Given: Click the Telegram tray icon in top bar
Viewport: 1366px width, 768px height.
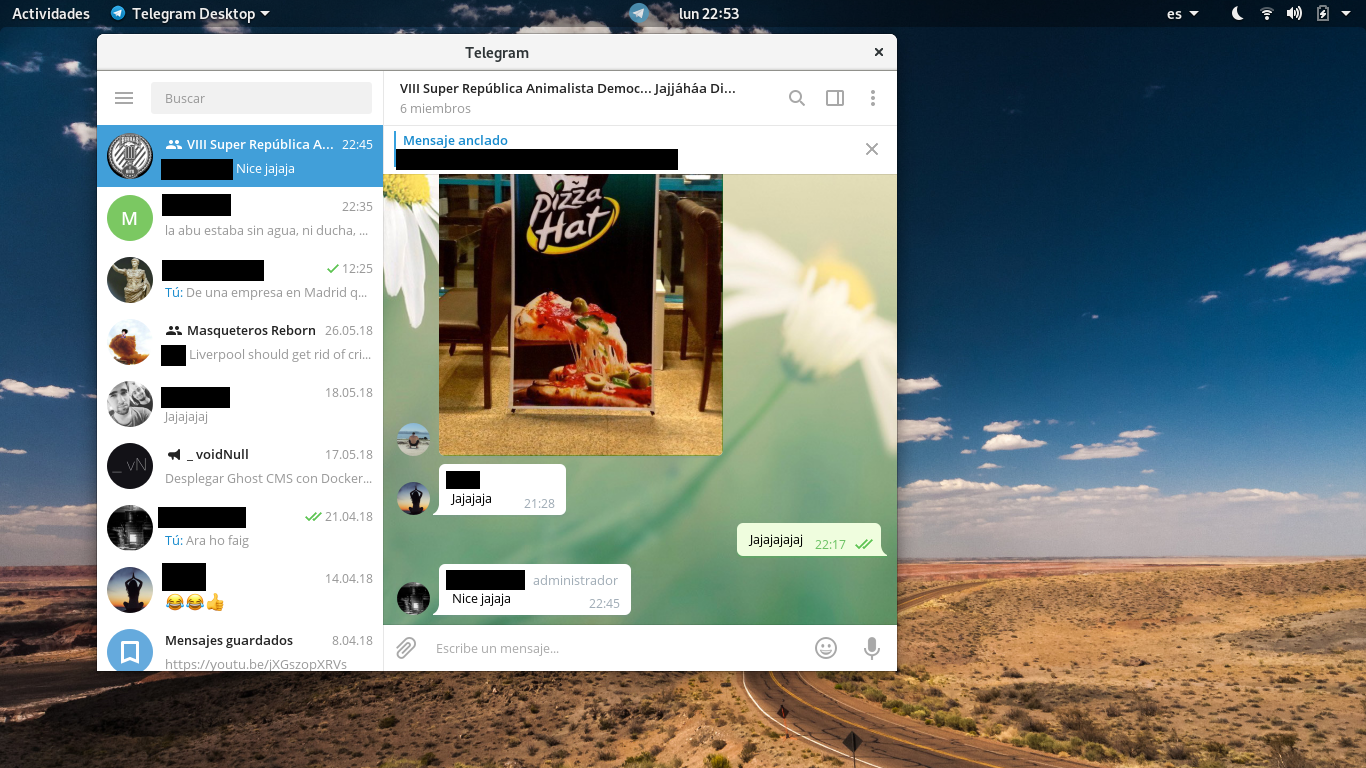Looking at the screenshot, I should click(x=639, y=13).
